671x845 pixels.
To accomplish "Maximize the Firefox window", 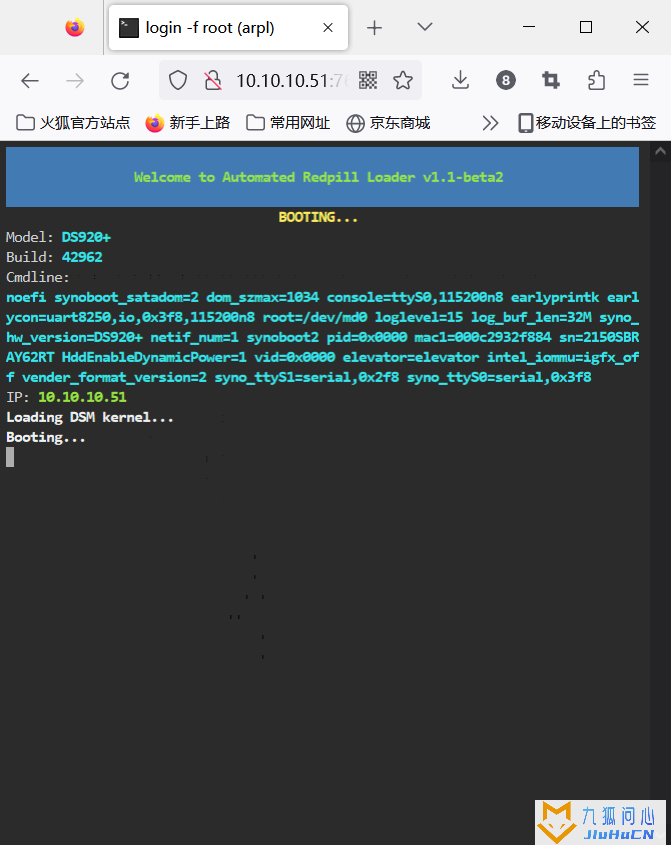I will coord(586,27).
